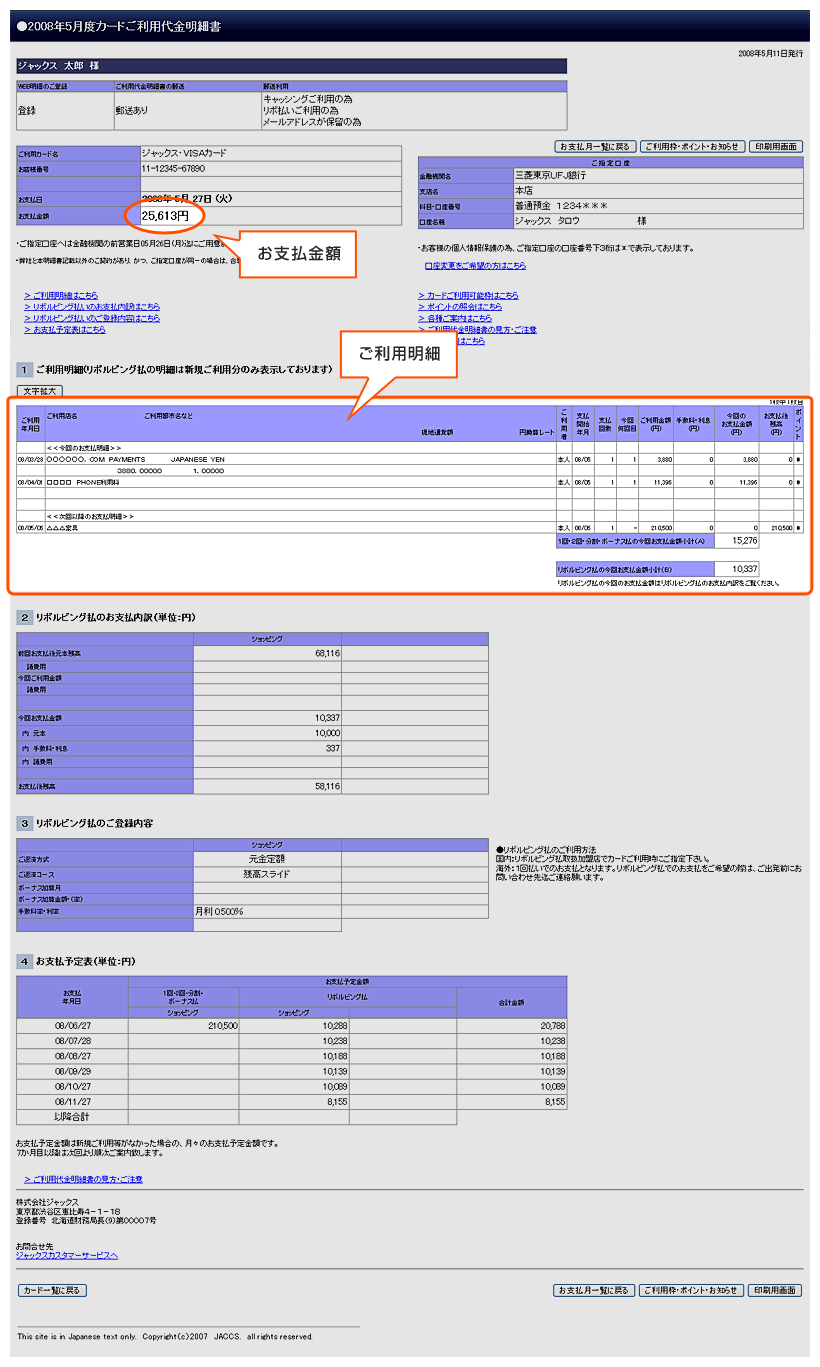Click schedule date 08/06/27
The width and height of the screenshot is (820, 1367).
[x=72, y=1025]
